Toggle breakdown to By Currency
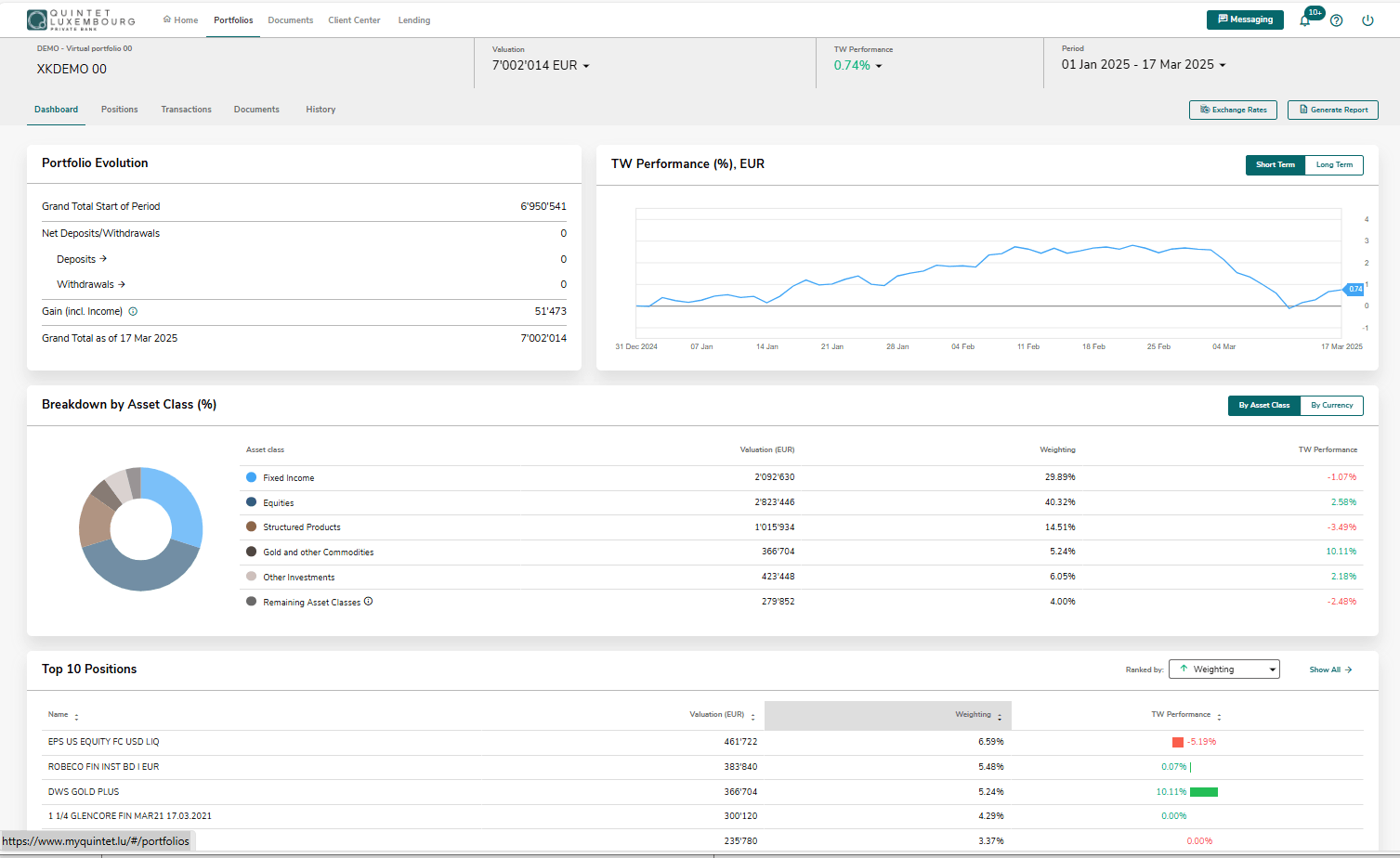Screen dimensions: 1400x858 [x=1332, y=405]
